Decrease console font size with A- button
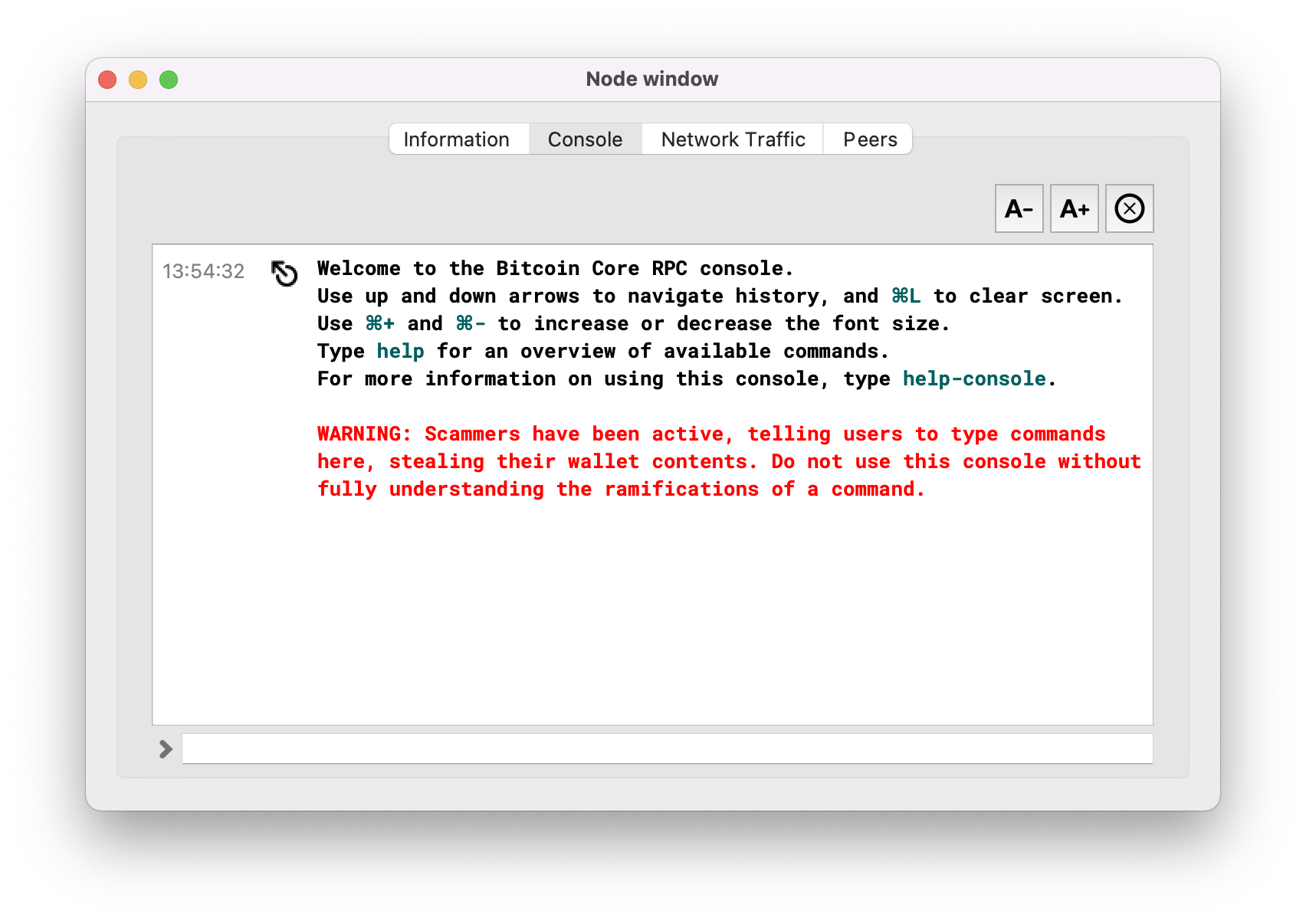Image resolution: width=1306 pixels, height=924 pixels. point(1019,208)
